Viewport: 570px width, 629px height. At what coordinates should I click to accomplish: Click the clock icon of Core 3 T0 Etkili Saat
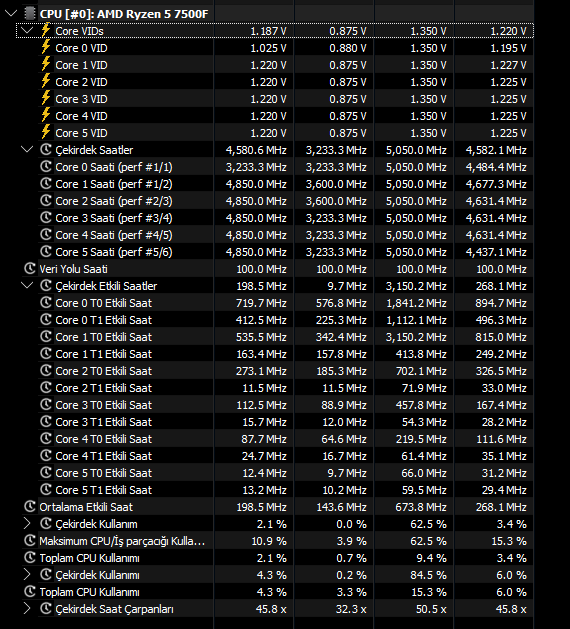click(x=46, y=404)
